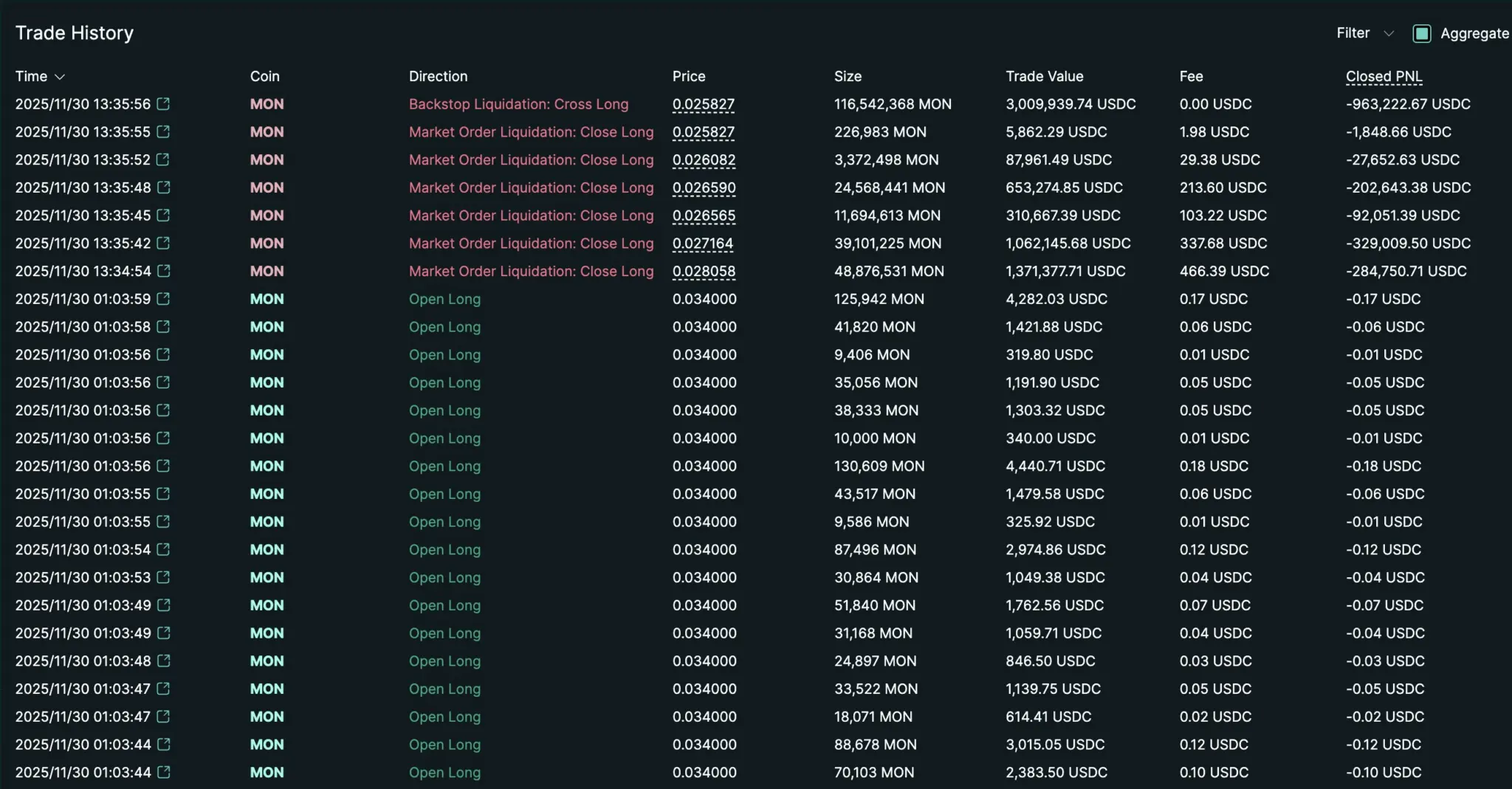
Task: Click the Closed PNL column header
Action: click(1384, 76)
